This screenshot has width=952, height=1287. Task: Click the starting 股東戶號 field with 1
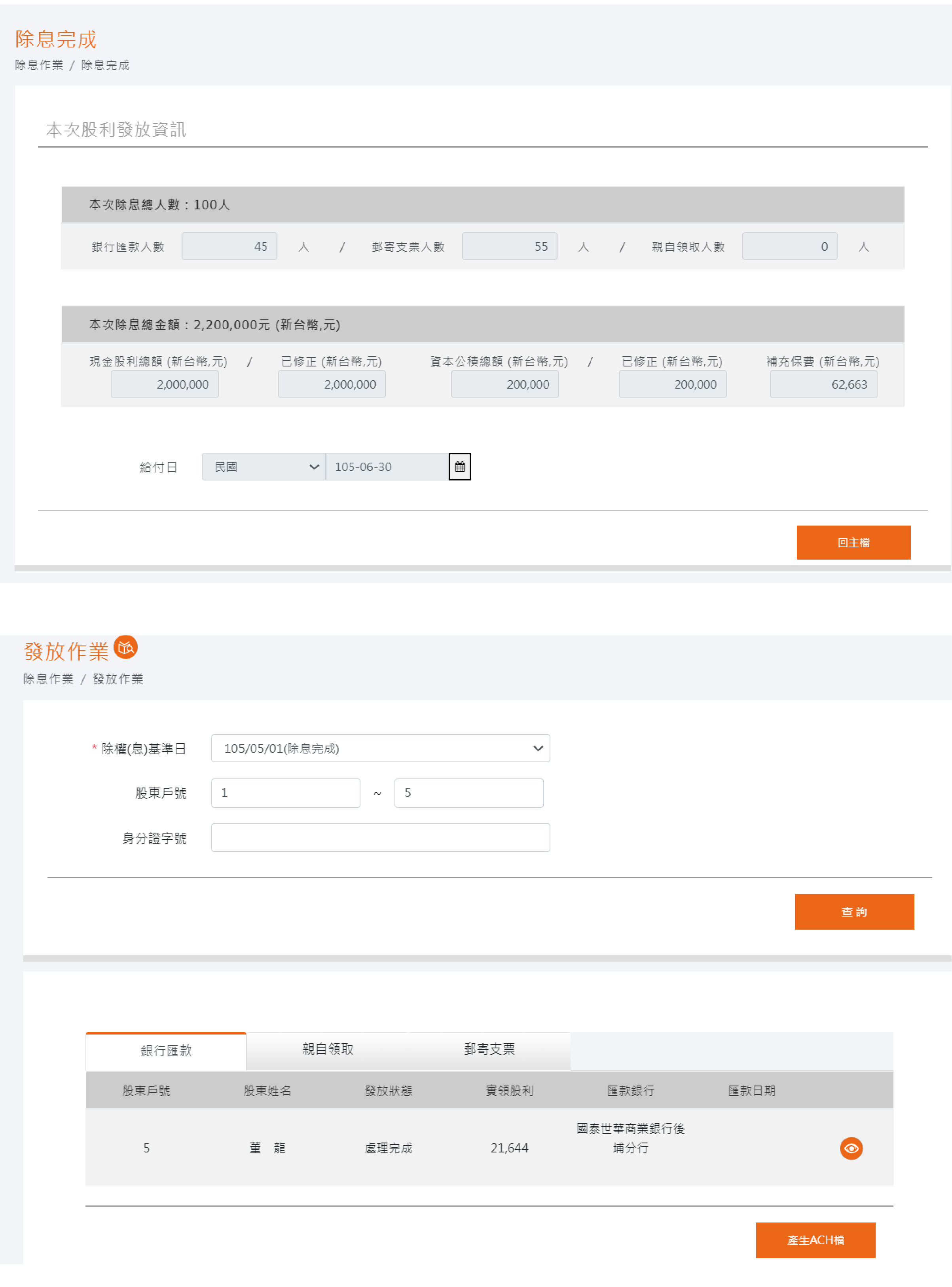click(285, 792)
